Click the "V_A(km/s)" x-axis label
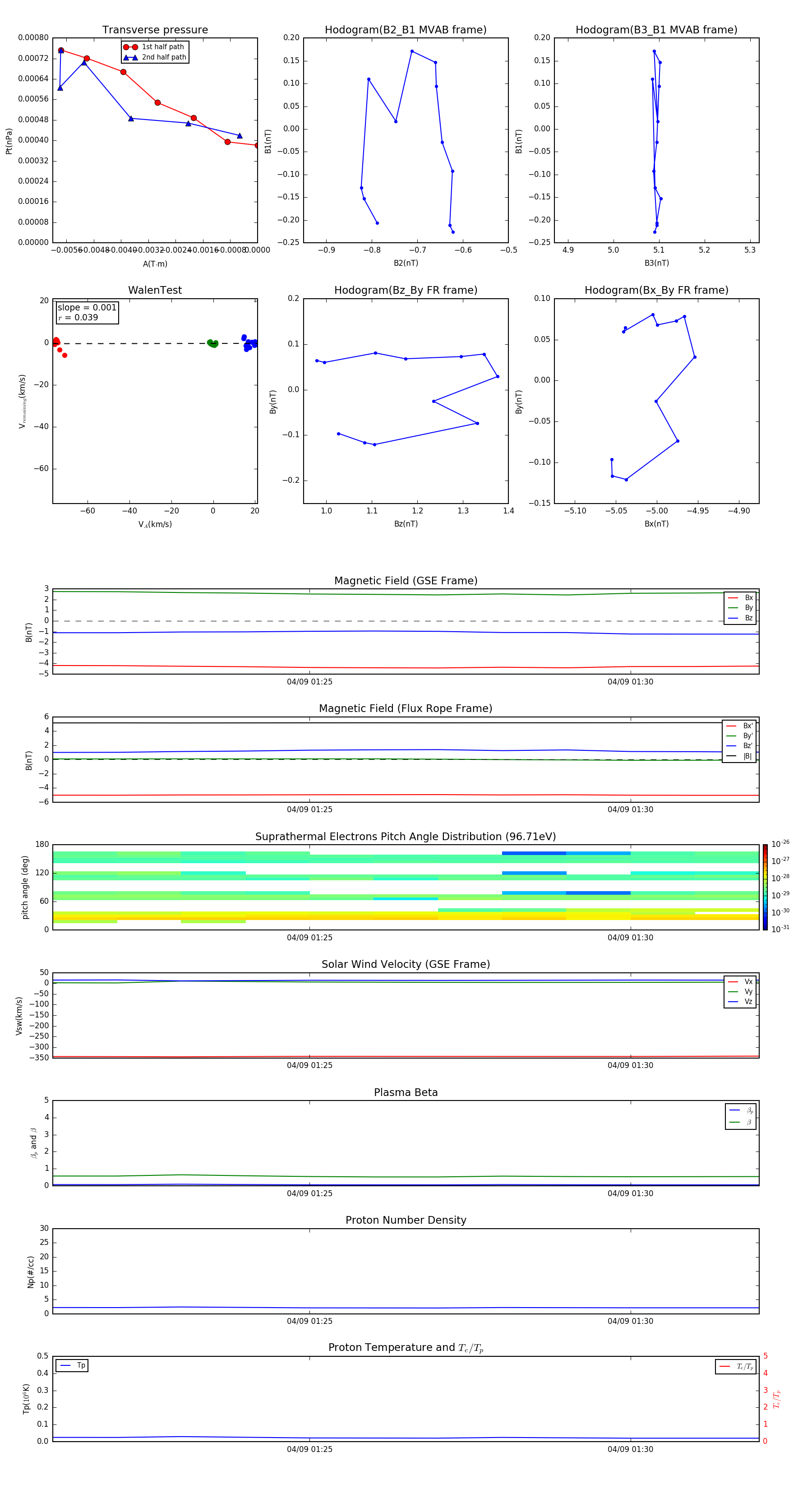This screenshot has width=812, height=1489. point(155,524)
